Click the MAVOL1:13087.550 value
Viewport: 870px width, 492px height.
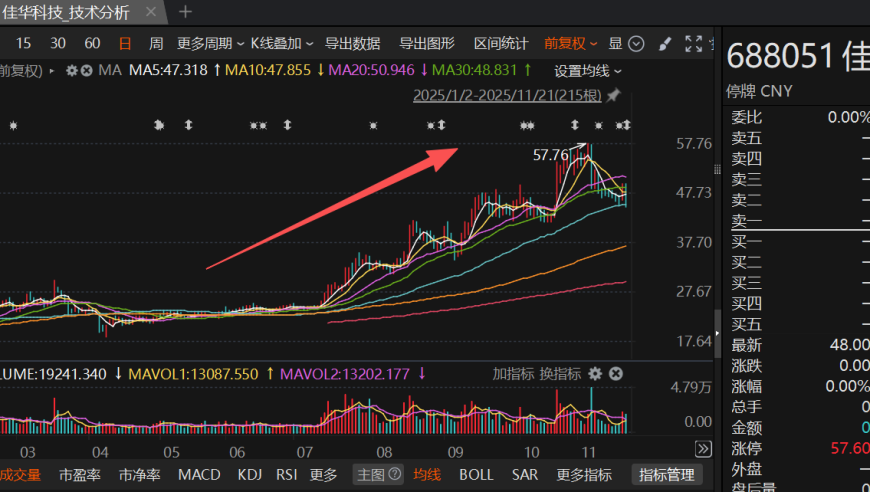194,374
